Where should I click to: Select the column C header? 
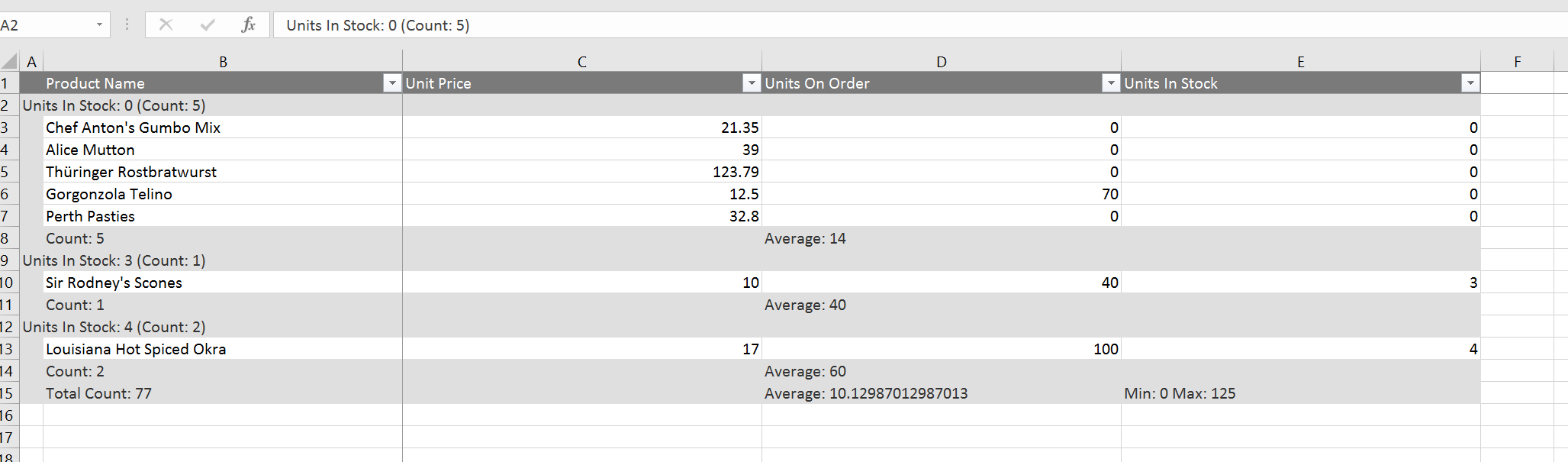[x=581, y=62]
